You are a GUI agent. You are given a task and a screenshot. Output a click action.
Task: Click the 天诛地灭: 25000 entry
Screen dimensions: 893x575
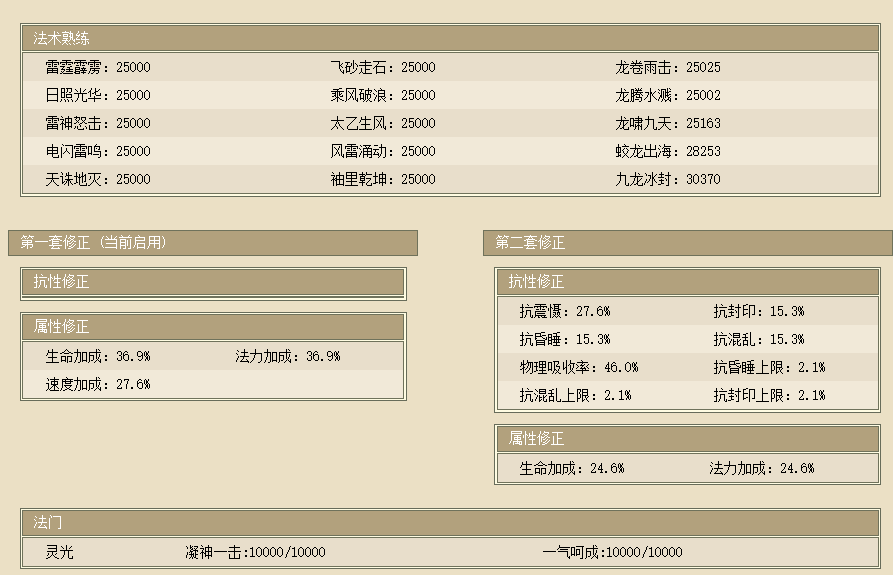click(98, 180)
